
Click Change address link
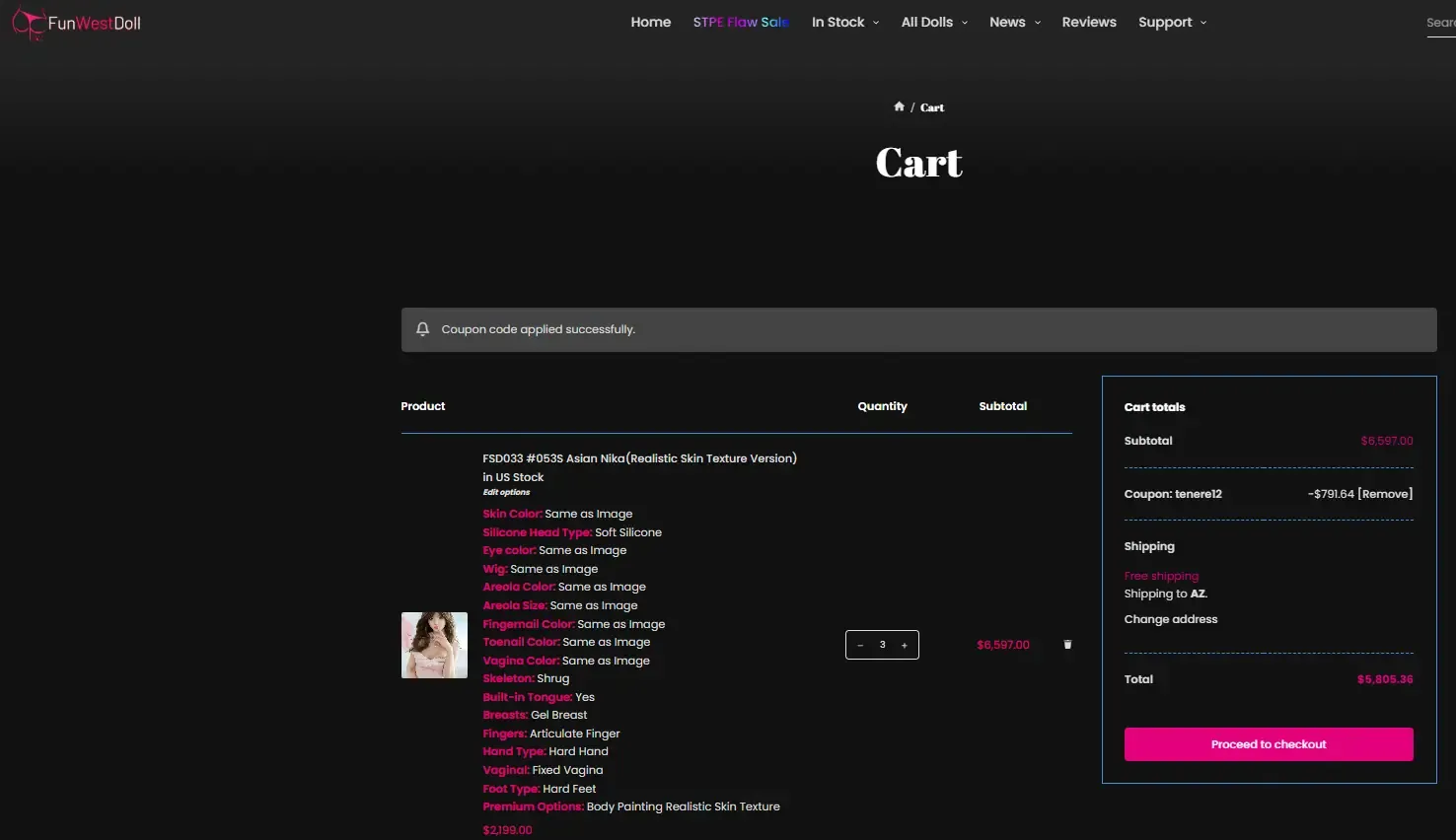[1171, 619]
